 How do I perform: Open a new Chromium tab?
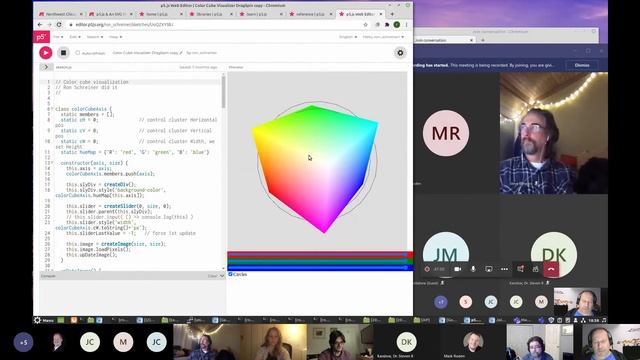[392, 14]
